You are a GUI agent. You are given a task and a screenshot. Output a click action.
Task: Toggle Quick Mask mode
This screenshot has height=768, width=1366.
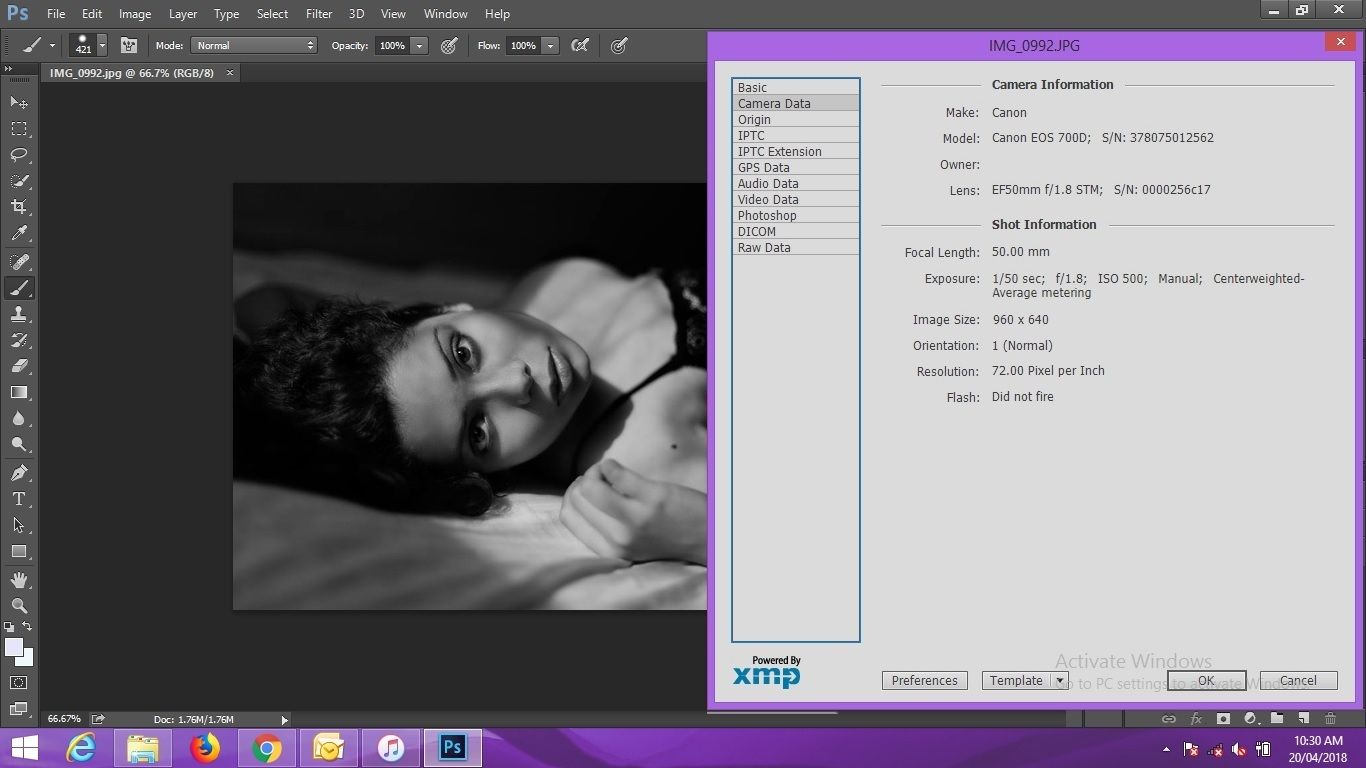click(x=19, y=682)
